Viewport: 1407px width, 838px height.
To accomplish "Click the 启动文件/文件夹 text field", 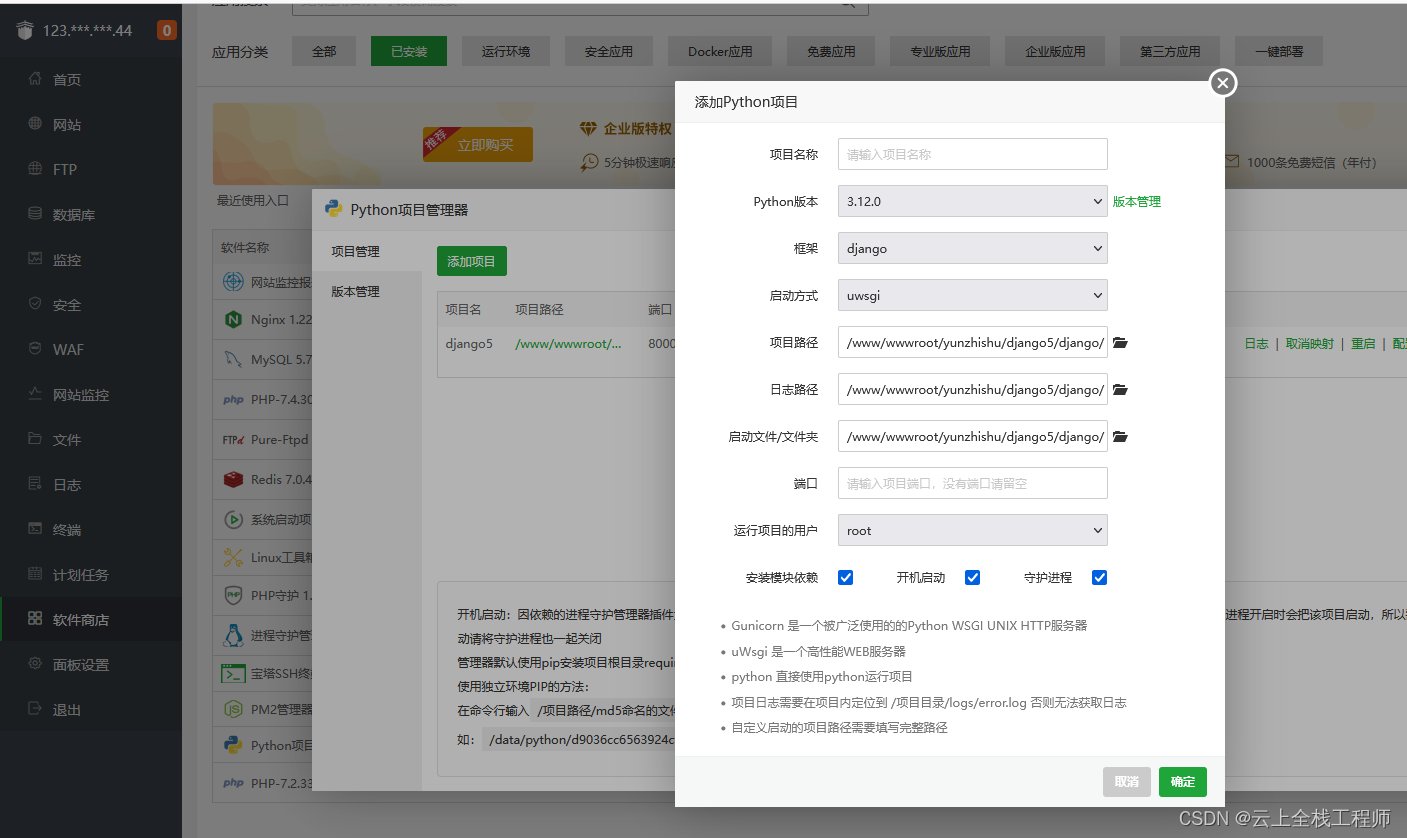I will coord(972,436).
